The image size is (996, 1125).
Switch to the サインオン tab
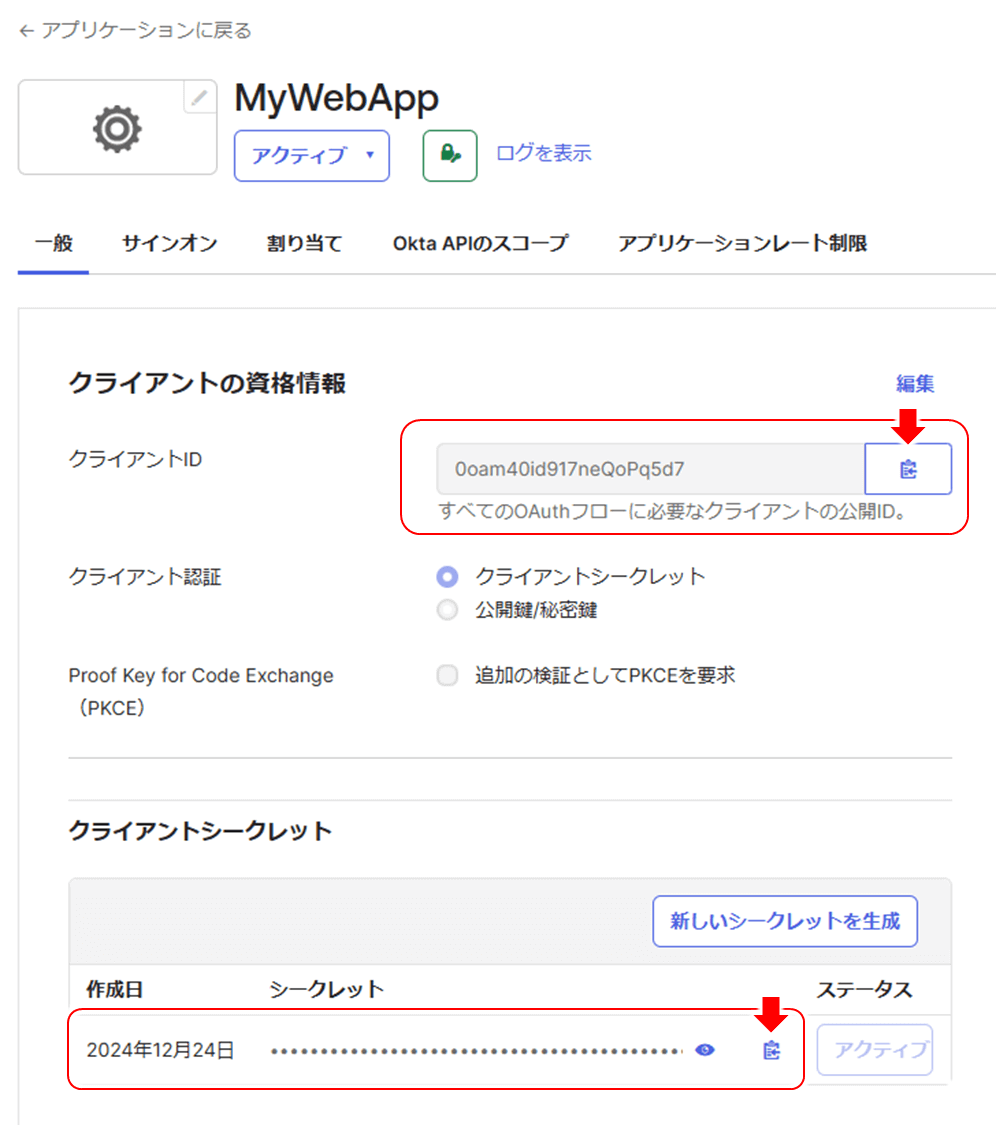169,243
